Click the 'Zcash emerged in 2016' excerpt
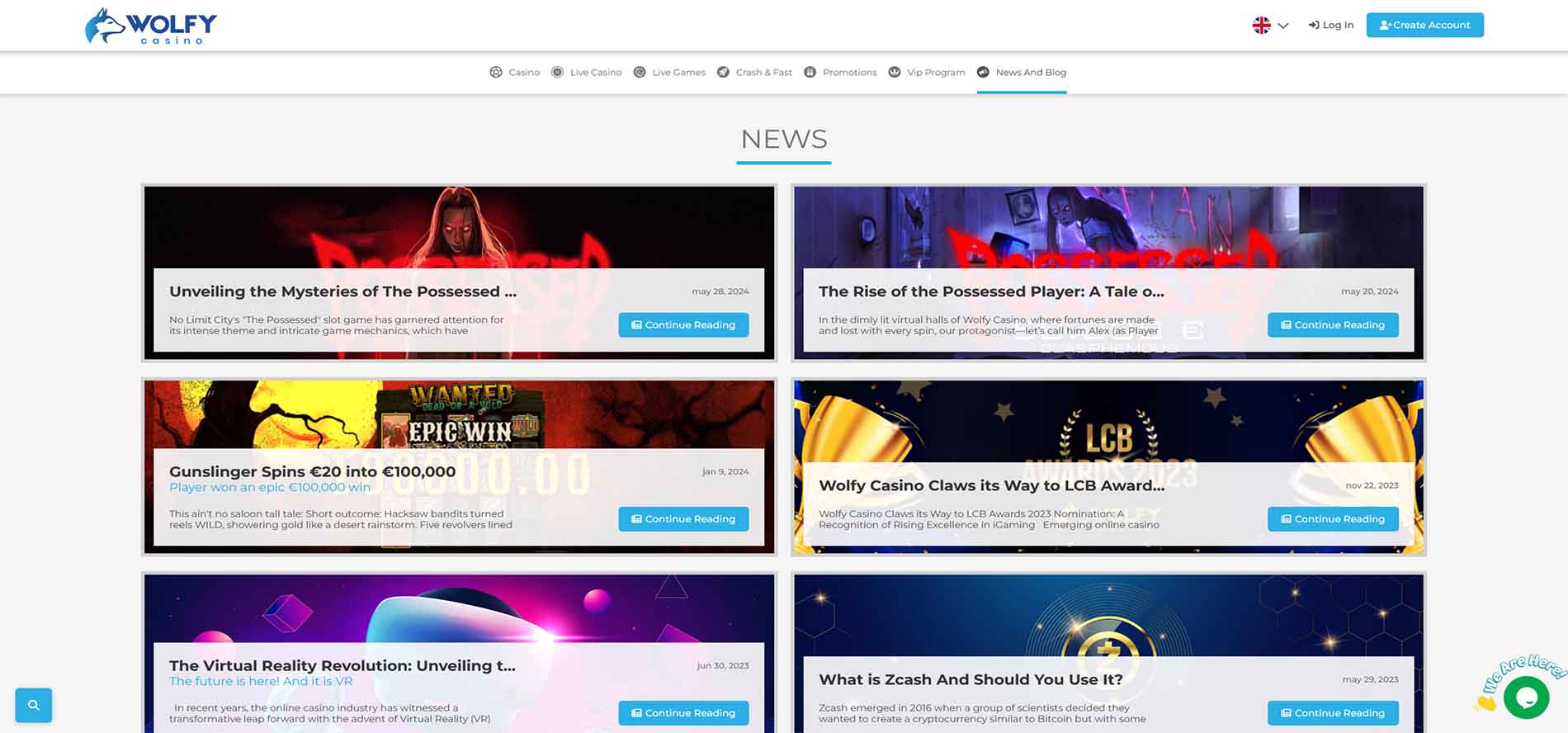The width and height of the screenshot is (1568, 733). 982,713
